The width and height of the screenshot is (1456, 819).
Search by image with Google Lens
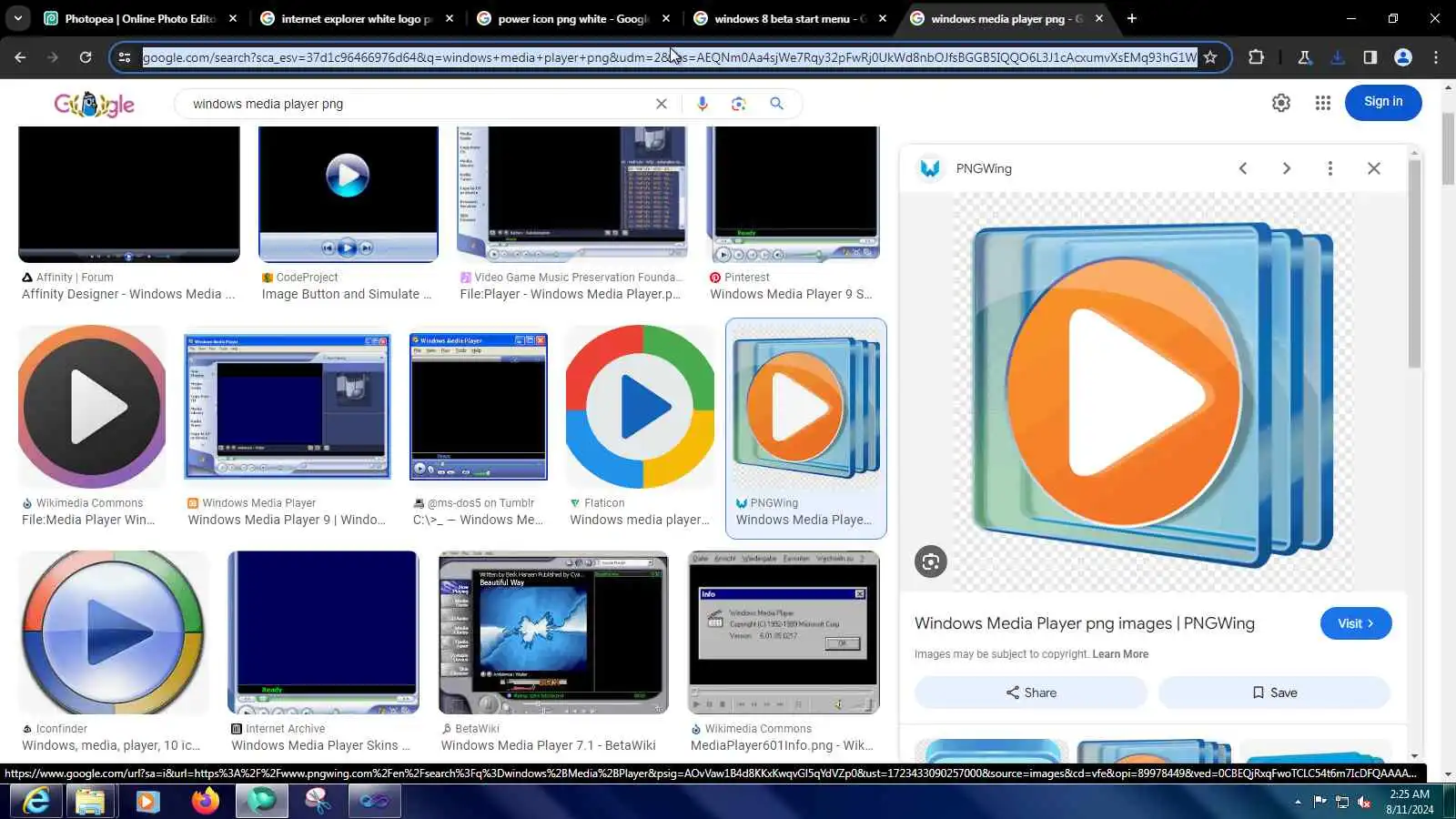[x=739, y=104]
